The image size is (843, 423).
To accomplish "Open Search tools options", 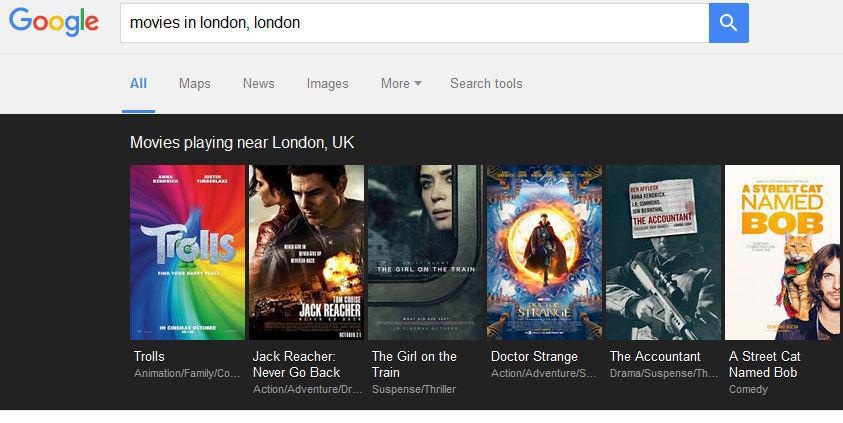I will [x=486, y=83].
